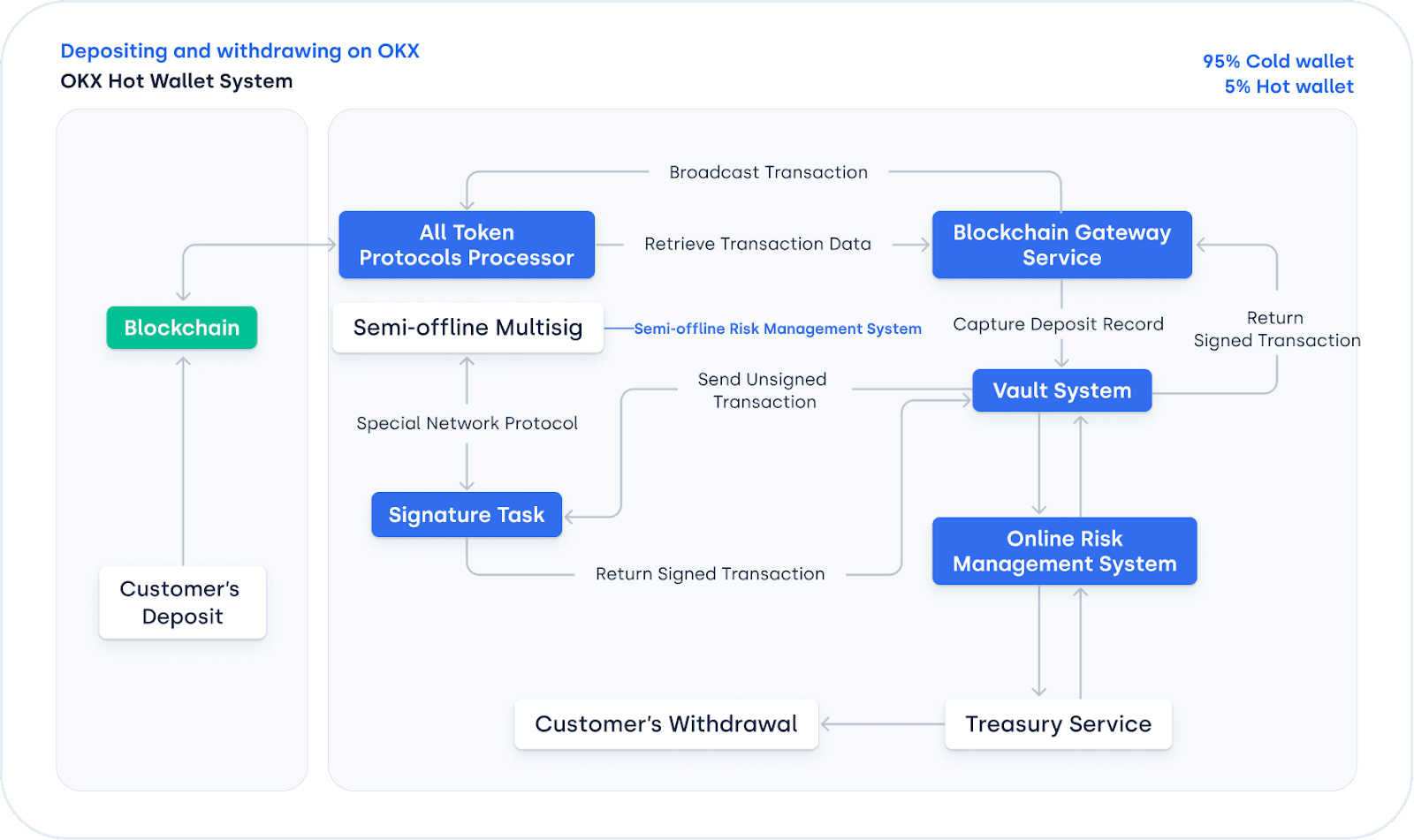Select the Customer's Deposit box

click(183, 602)
